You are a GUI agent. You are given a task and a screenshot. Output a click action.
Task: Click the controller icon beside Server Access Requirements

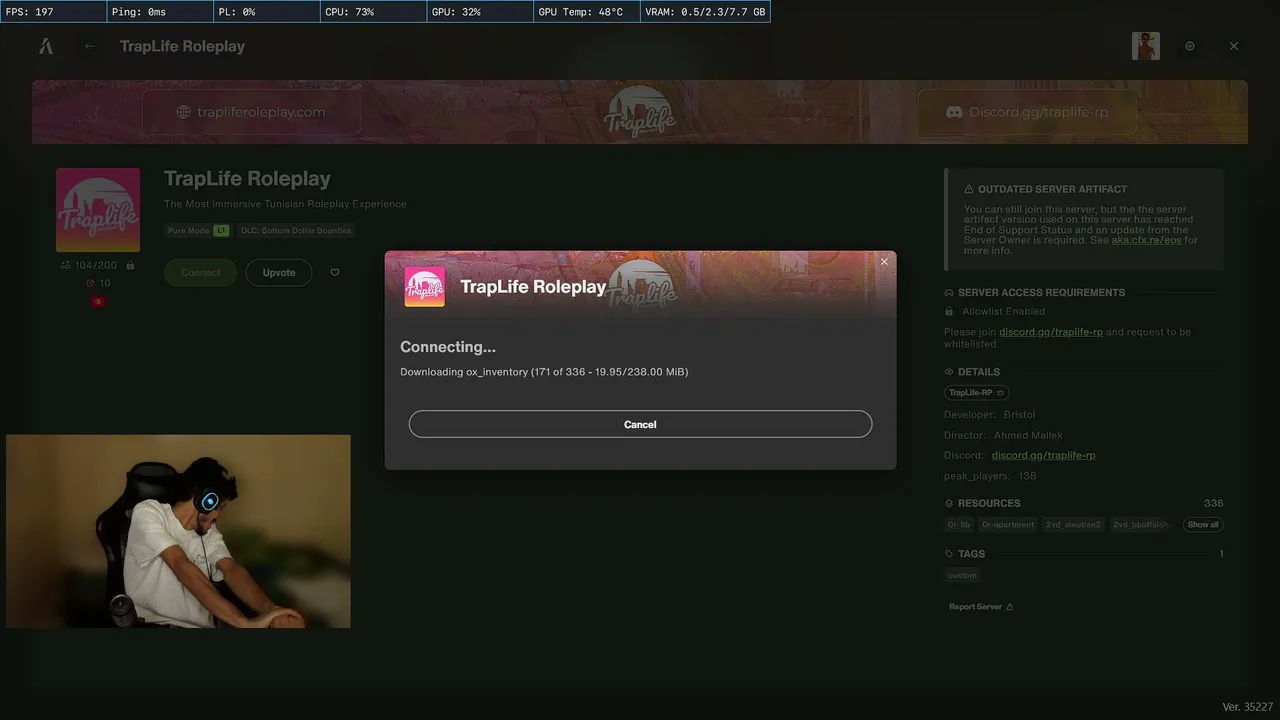point(949,293)
